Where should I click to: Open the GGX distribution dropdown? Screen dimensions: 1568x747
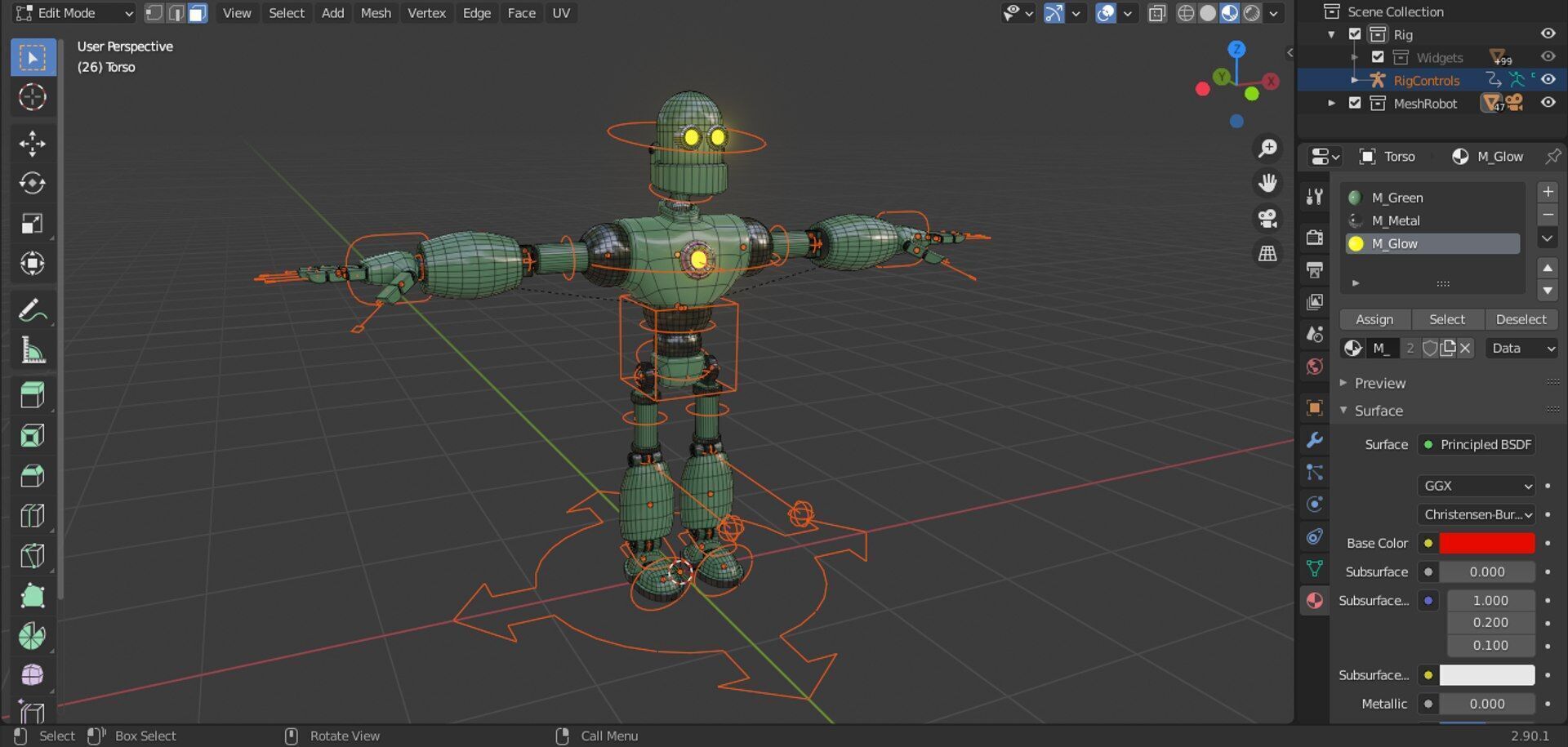(1477, 486)
